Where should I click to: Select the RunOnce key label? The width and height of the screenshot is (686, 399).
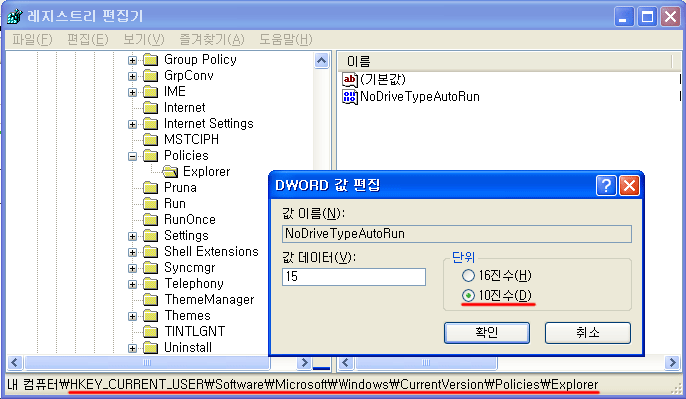pyautogui.click(x=190, y=220)
